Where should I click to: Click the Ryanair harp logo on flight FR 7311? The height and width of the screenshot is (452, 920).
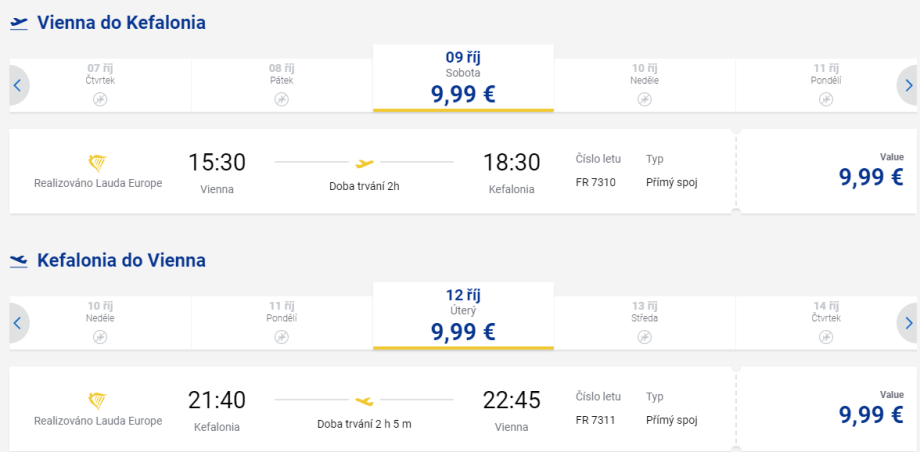(97, 401)
